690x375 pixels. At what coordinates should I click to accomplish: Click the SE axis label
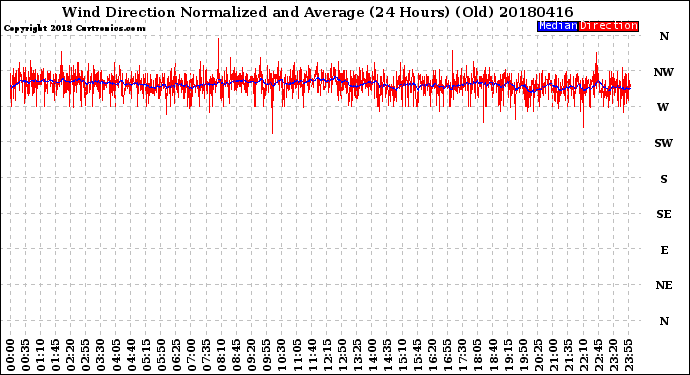point(664,214)
